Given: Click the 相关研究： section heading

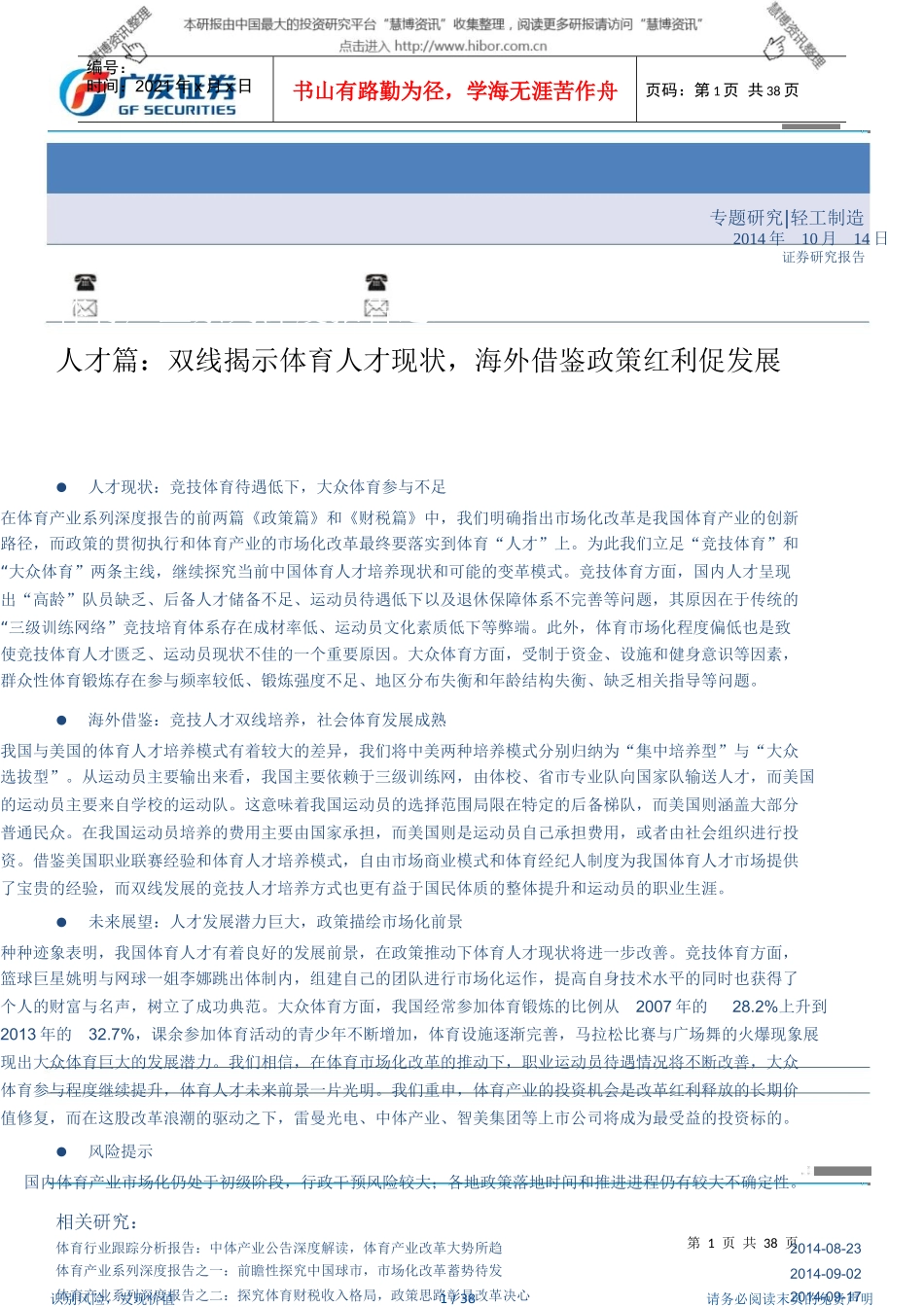Looking at the screenshot, I should [x=97, y=1222].
